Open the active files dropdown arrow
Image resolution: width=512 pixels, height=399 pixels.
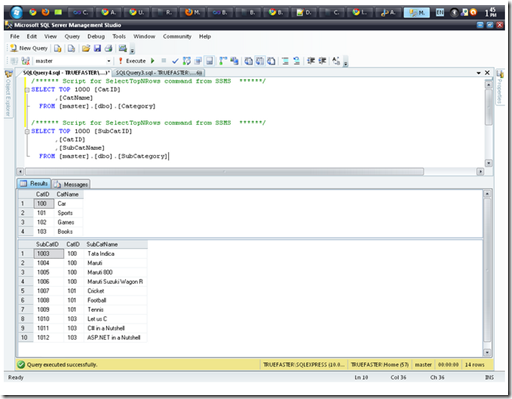(x=479, y=73)
